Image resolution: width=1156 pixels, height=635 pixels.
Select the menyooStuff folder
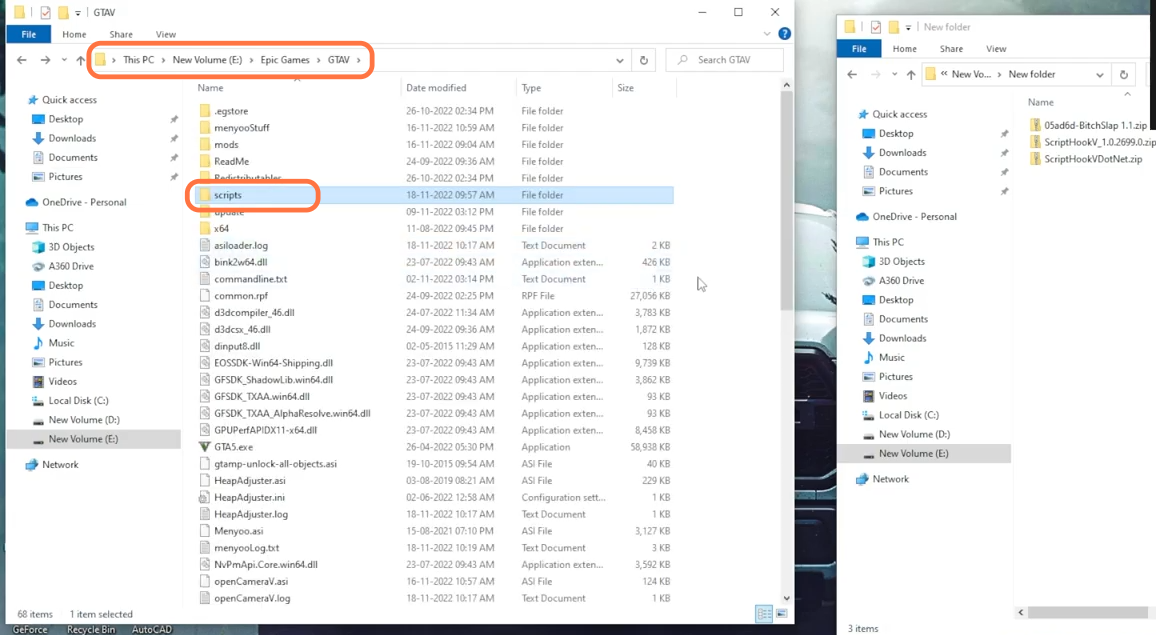242,128
